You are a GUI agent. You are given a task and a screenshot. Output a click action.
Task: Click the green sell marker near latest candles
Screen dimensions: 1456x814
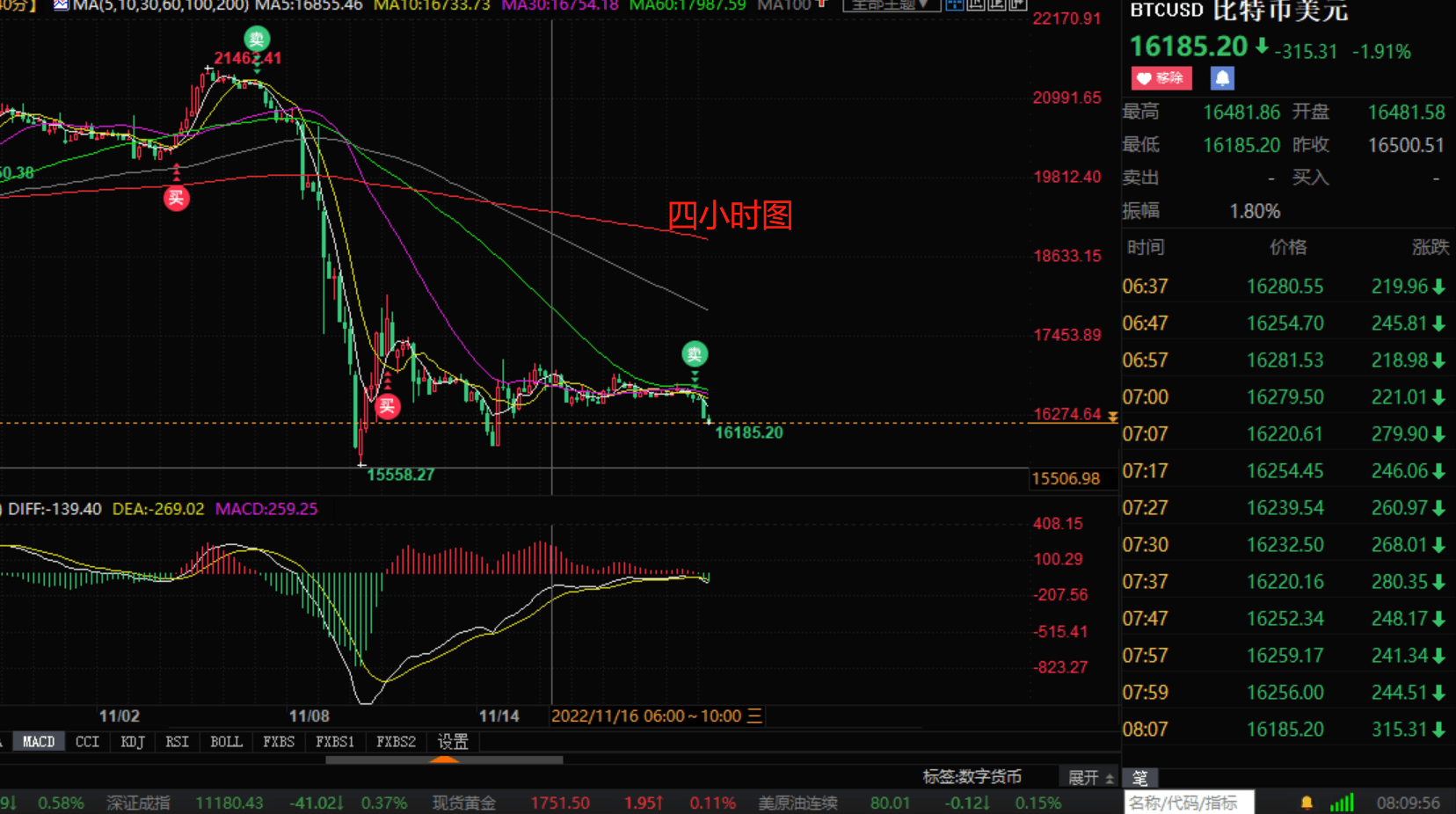click(x=695, y=354)
